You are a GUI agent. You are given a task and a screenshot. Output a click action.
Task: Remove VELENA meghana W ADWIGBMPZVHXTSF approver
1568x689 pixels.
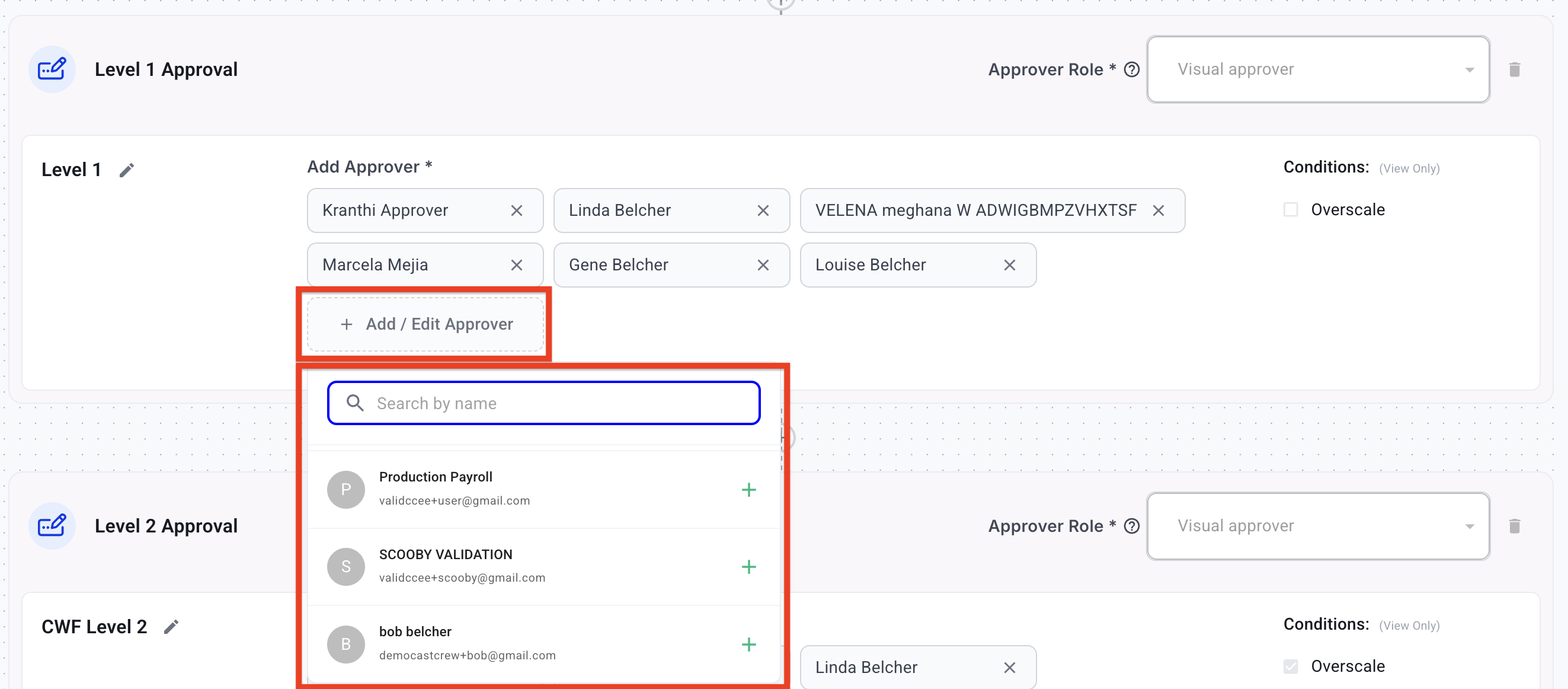[x=1159, y=210]
